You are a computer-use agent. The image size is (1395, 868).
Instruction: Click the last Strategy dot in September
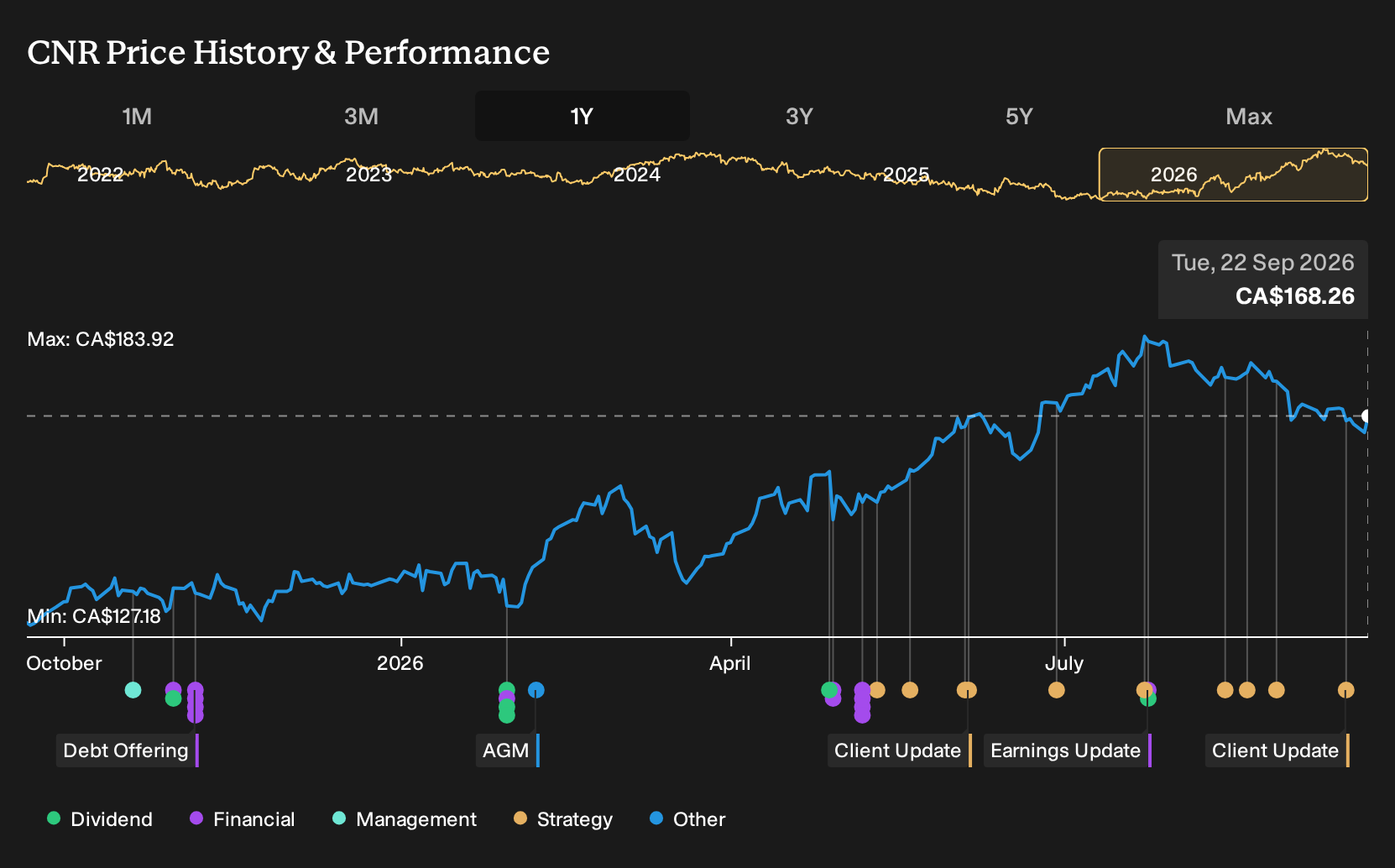(x=1346, y=690)
